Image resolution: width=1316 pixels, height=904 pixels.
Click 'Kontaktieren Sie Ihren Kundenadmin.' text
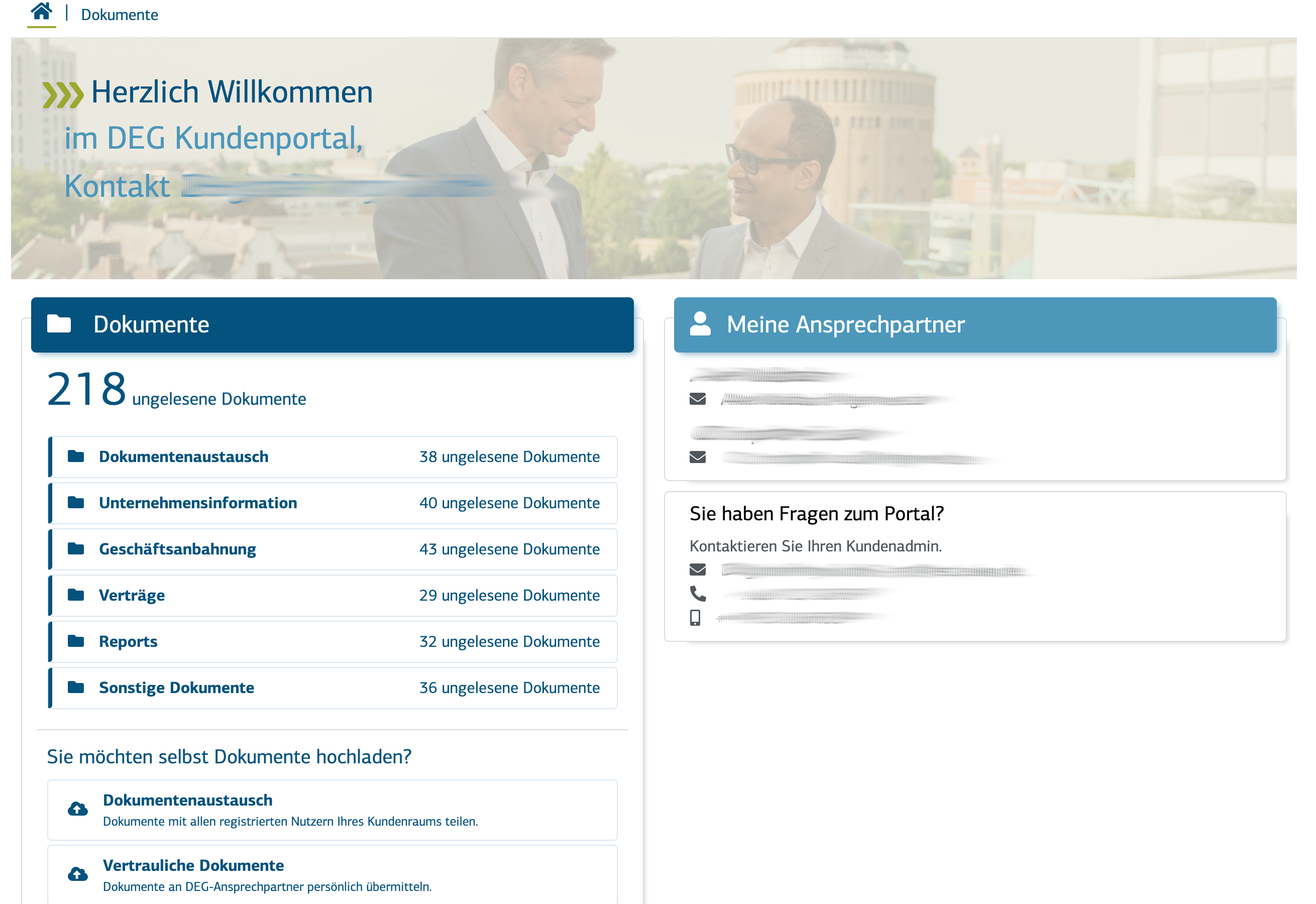[x=816, y=546]
